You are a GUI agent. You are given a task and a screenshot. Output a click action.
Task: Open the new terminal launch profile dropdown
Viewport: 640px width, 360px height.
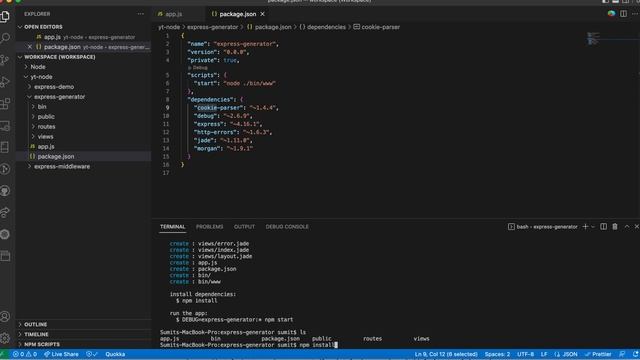click(593, 227)
